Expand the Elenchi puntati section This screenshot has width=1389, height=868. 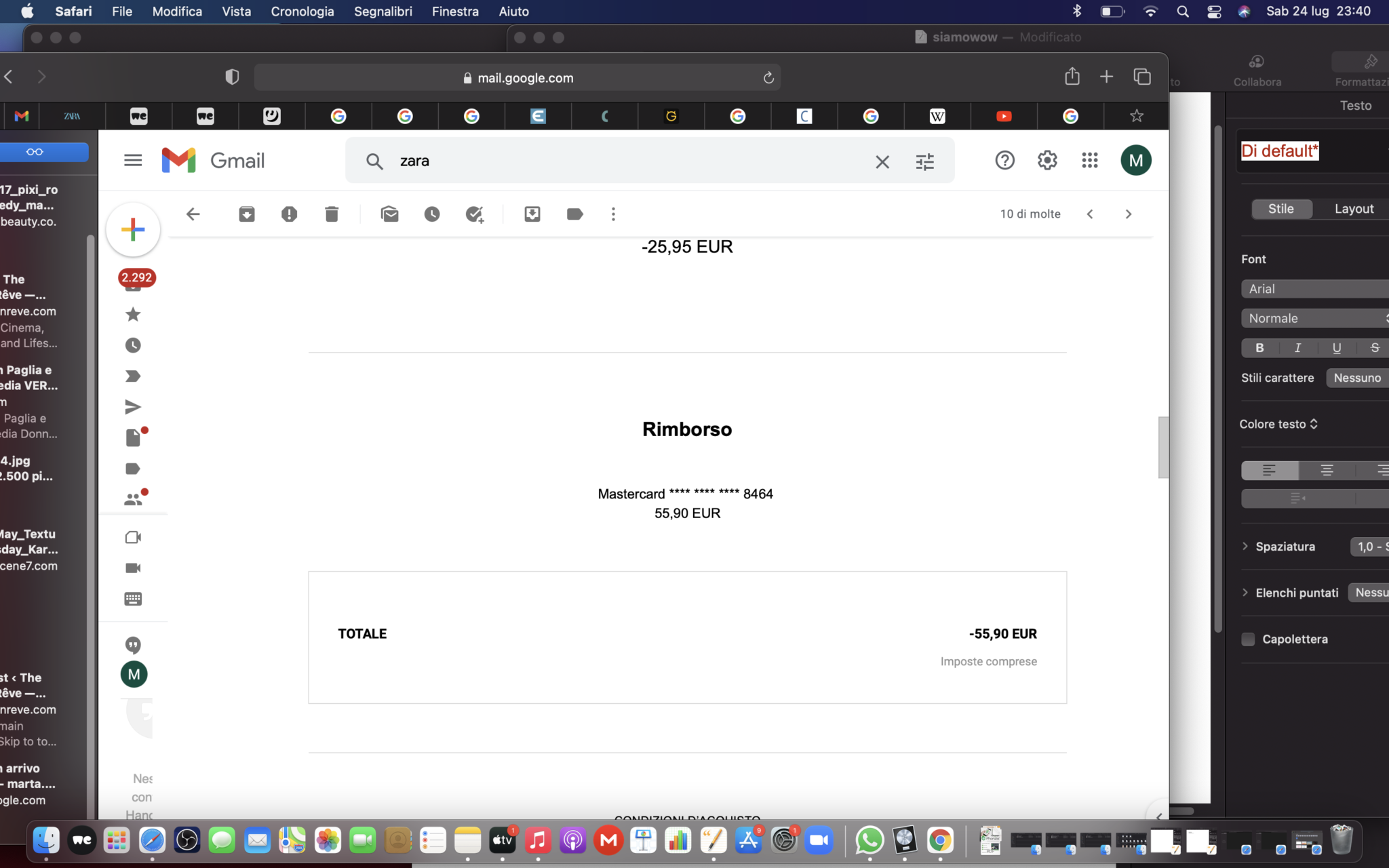coord(1245,593)
